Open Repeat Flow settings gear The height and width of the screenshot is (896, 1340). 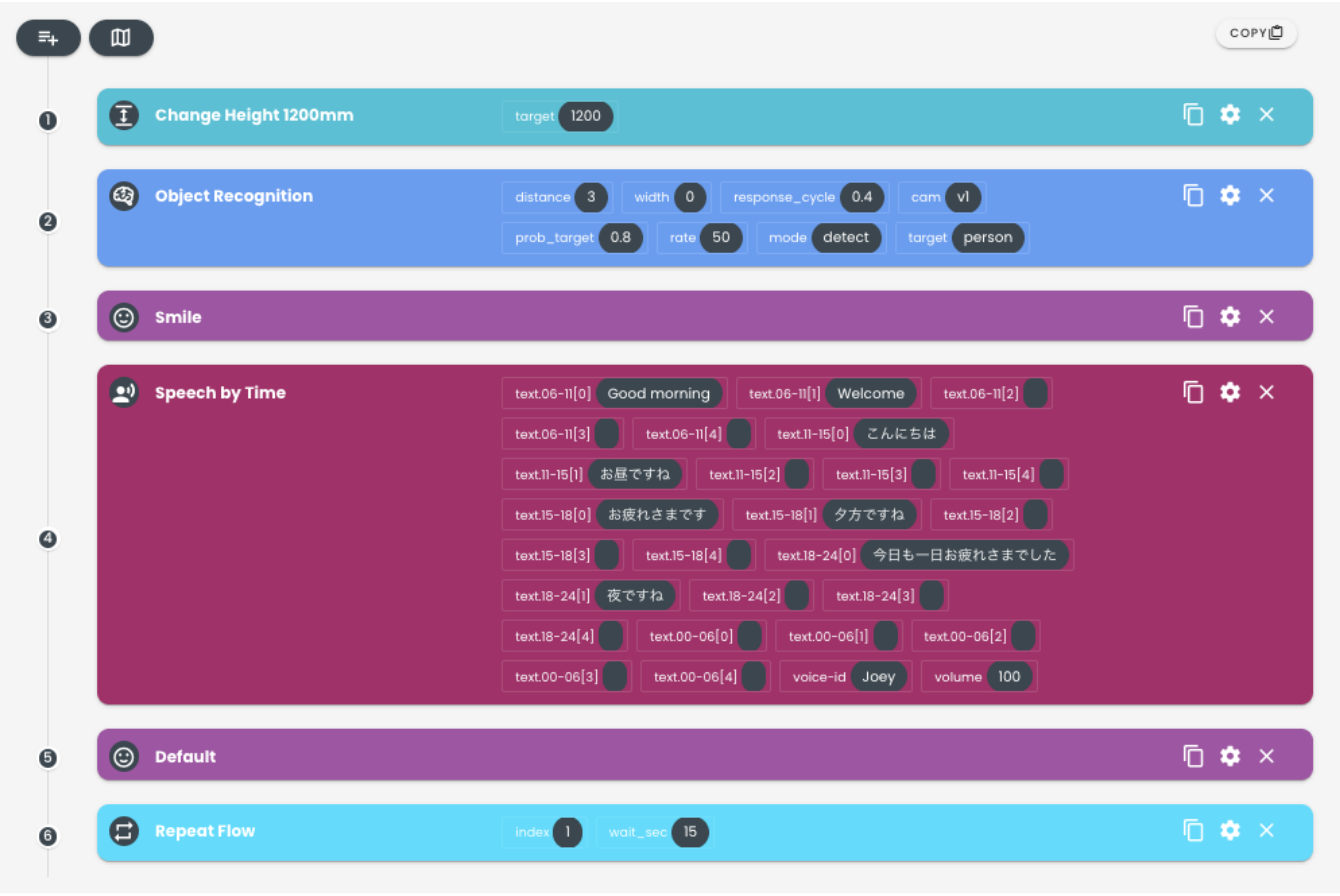(x=1230, y=830)
